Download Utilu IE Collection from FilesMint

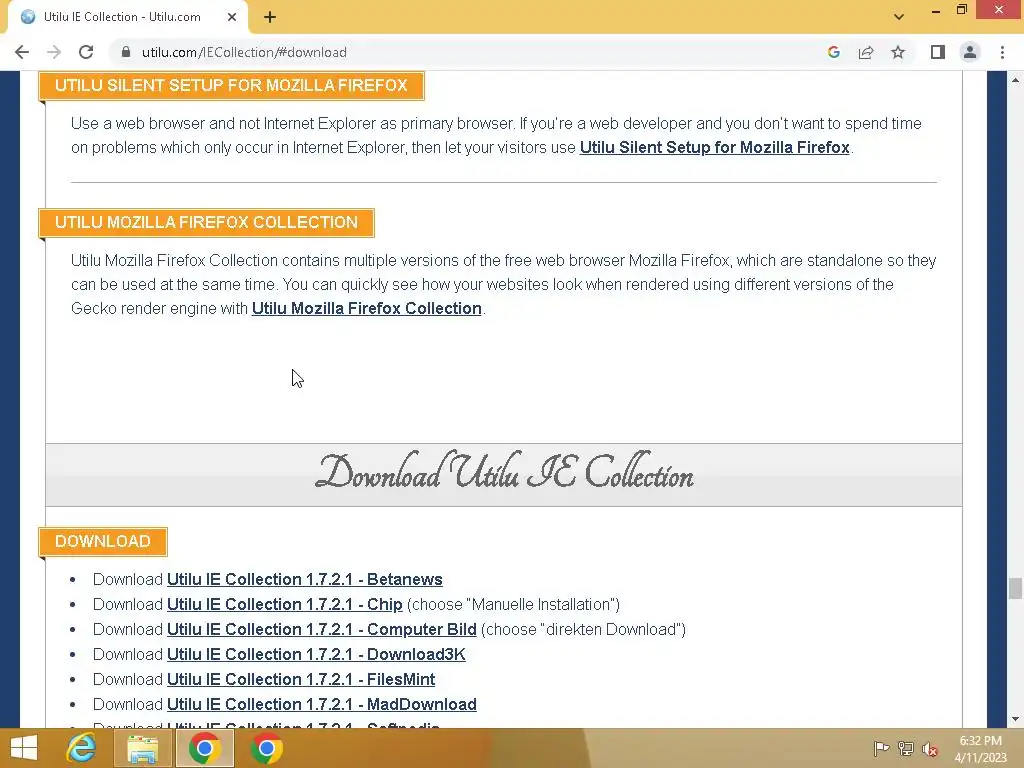point(301,679)
